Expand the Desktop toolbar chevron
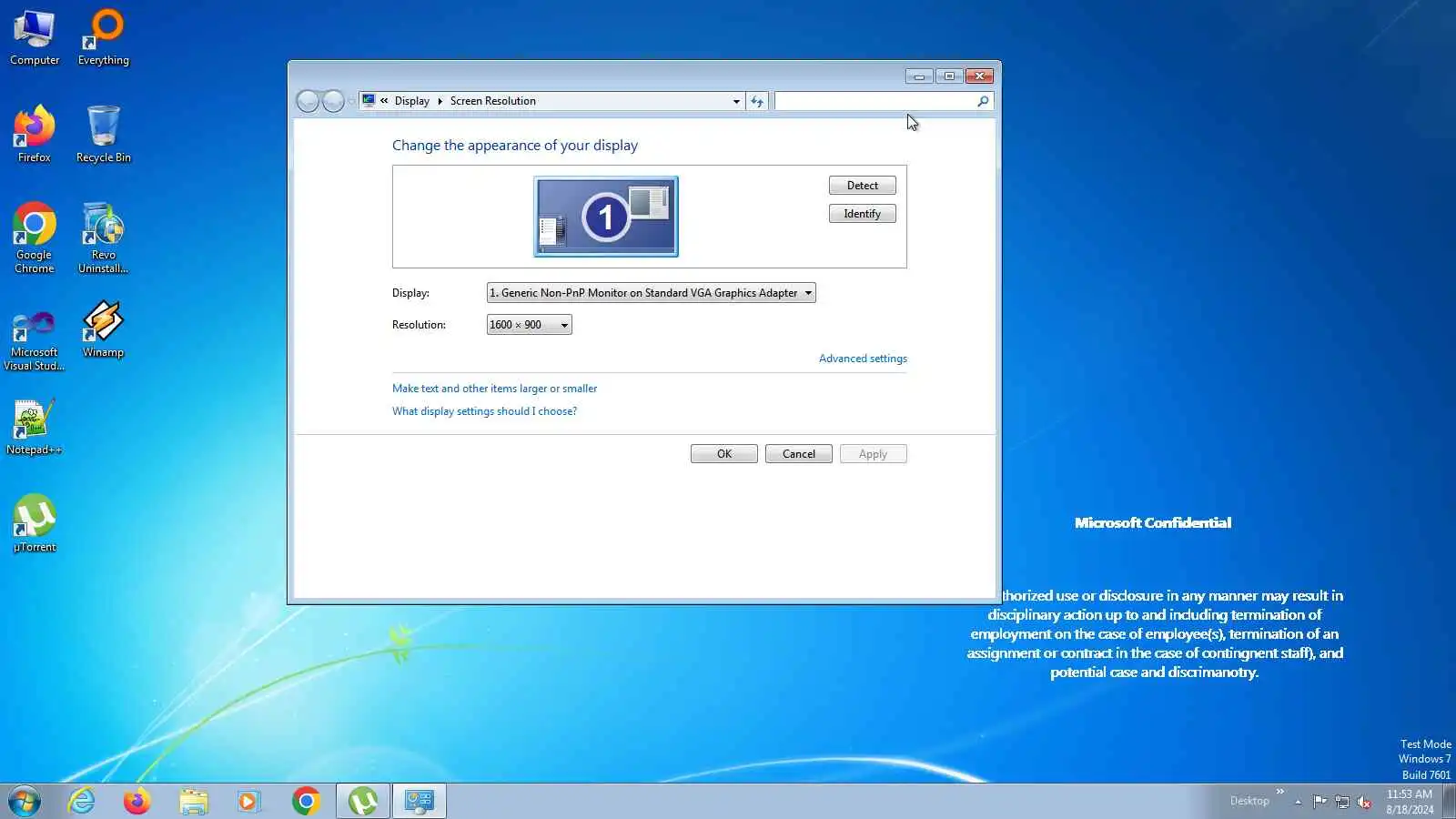Image resolution: width=1456 pixels, height=819 pixels. 1279,792
